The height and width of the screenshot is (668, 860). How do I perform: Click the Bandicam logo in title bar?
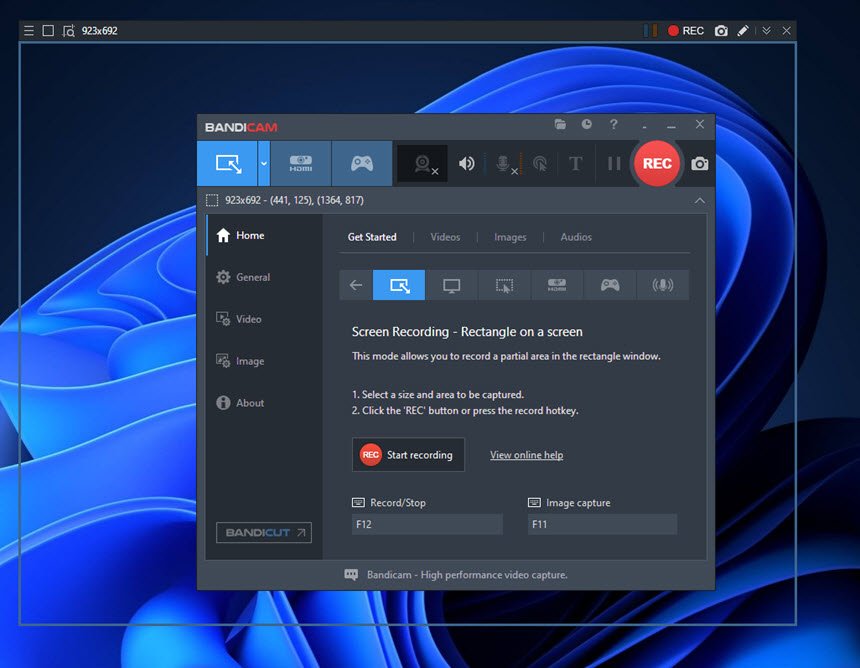[x=241, y=127]
